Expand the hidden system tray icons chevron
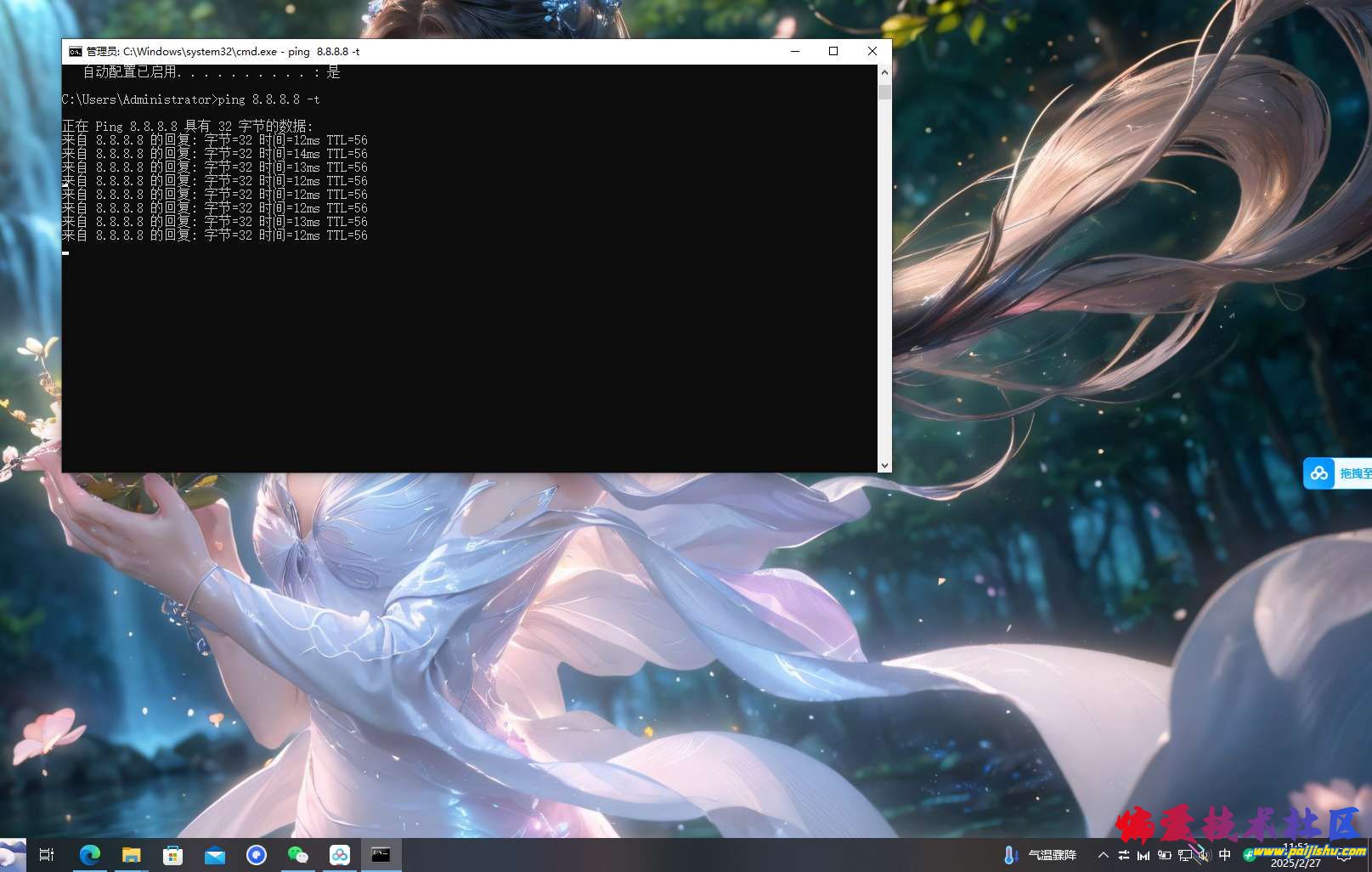 click(x=1103, y=855)
